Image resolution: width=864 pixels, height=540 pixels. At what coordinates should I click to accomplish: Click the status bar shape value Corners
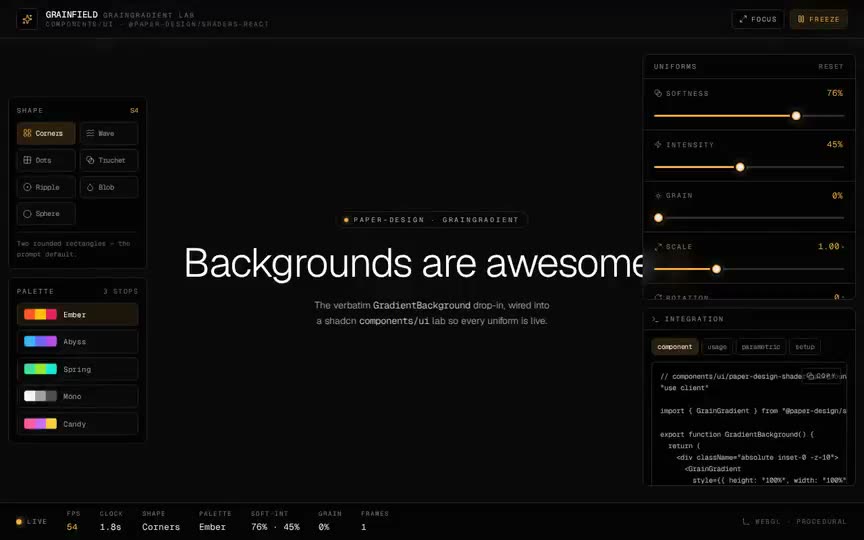pyautogui.click(x=161, y=527)
